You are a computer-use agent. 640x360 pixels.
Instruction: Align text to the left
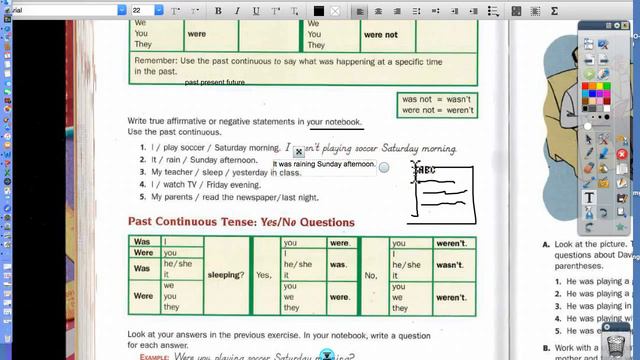(x=360, y=11)
